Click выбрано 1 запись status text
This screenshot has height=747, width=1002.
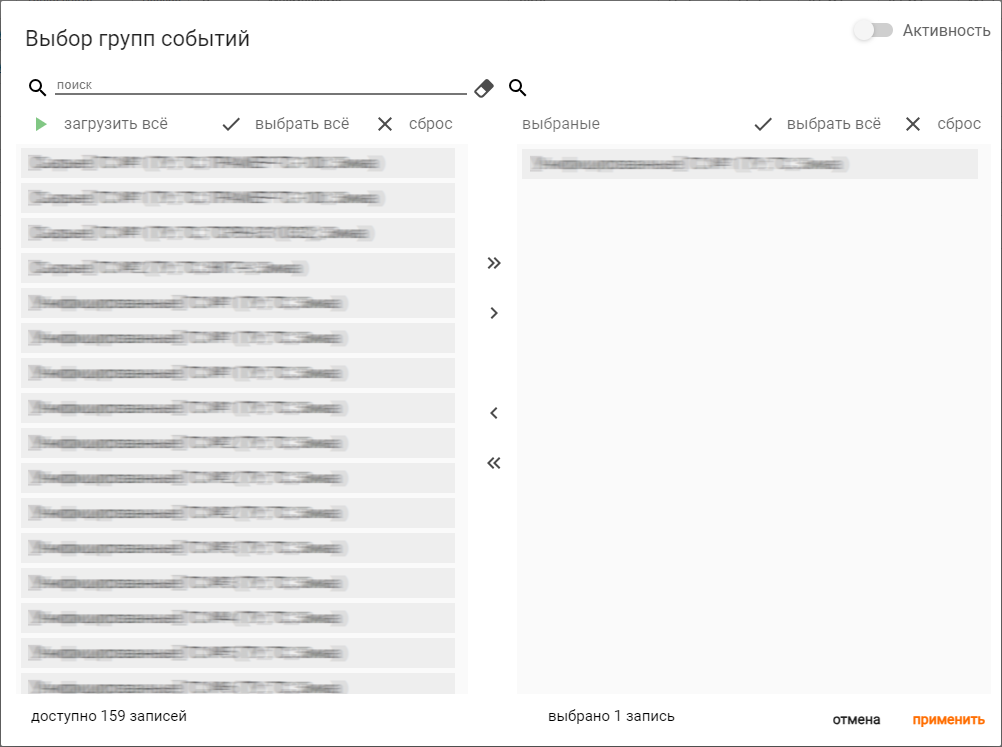(611, 716)
